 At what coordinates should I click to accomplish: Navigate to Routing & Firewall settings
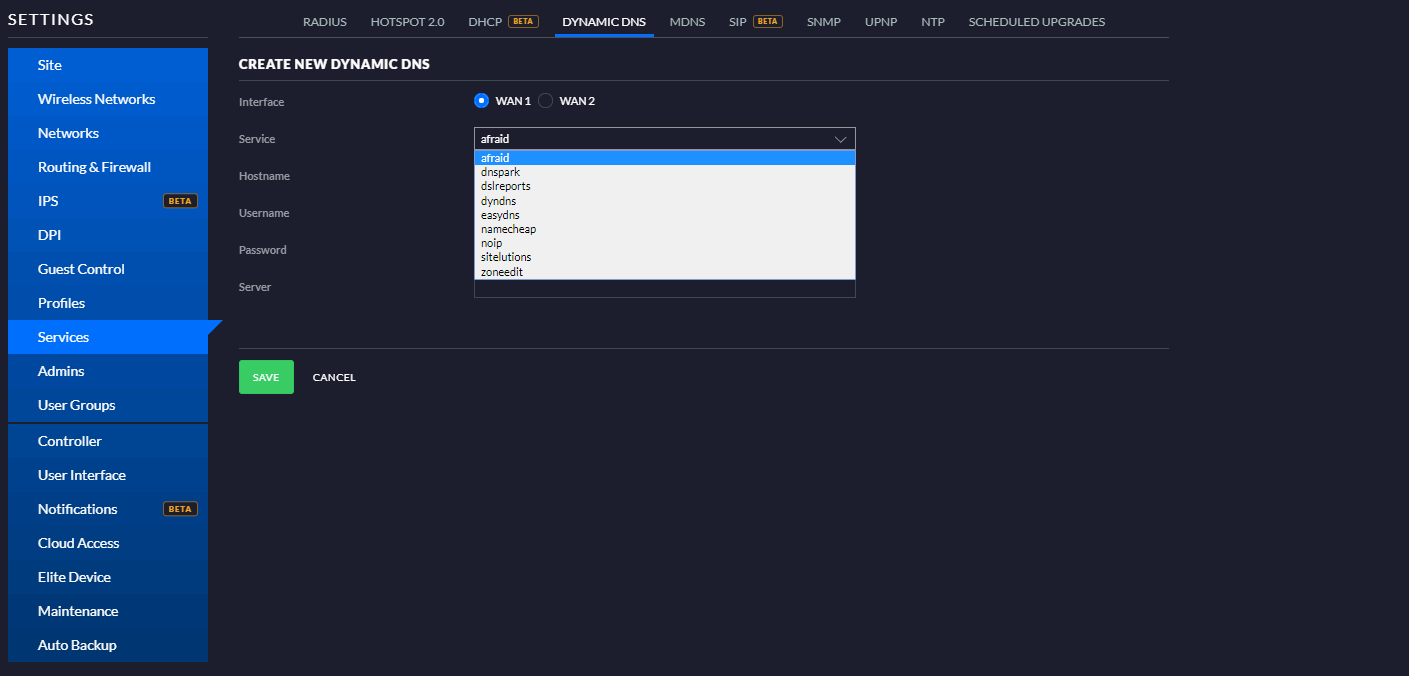pyautogui.click(x=94, y=167)
